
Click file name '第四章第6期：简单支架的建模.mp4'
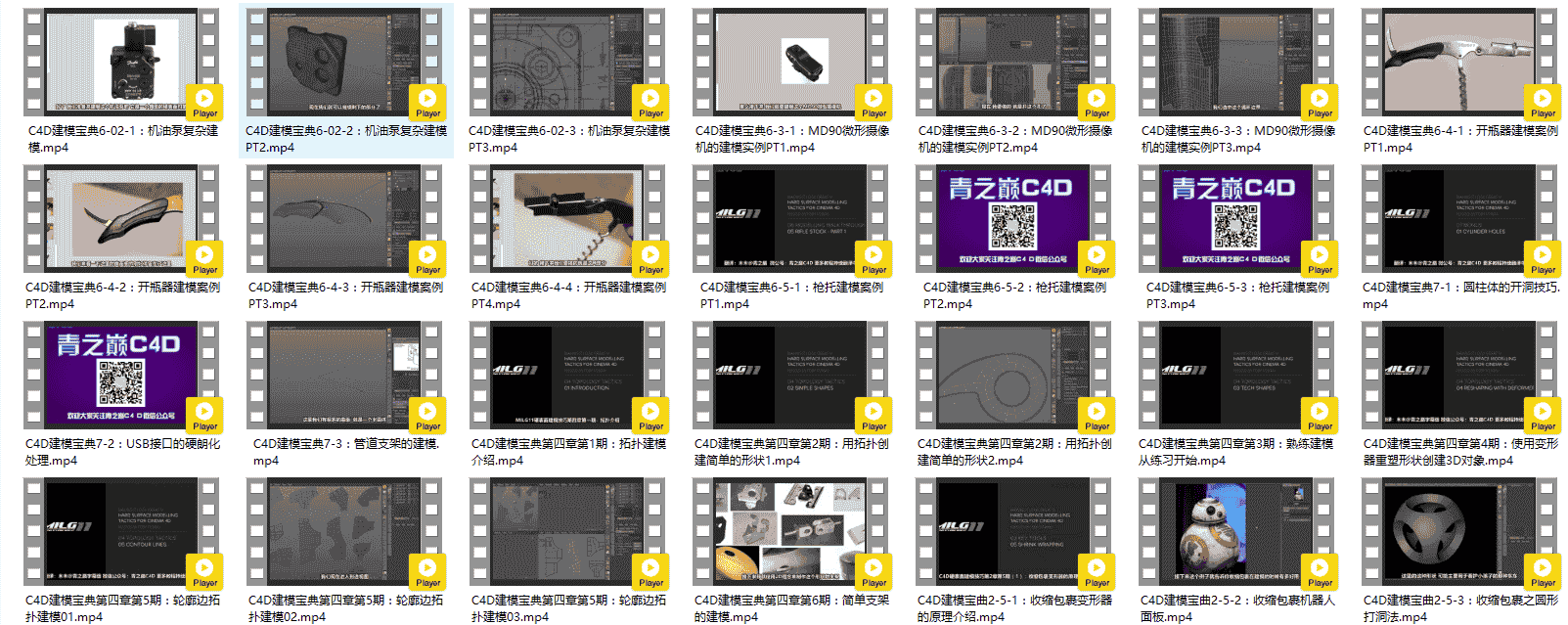[x=792, y=608]
